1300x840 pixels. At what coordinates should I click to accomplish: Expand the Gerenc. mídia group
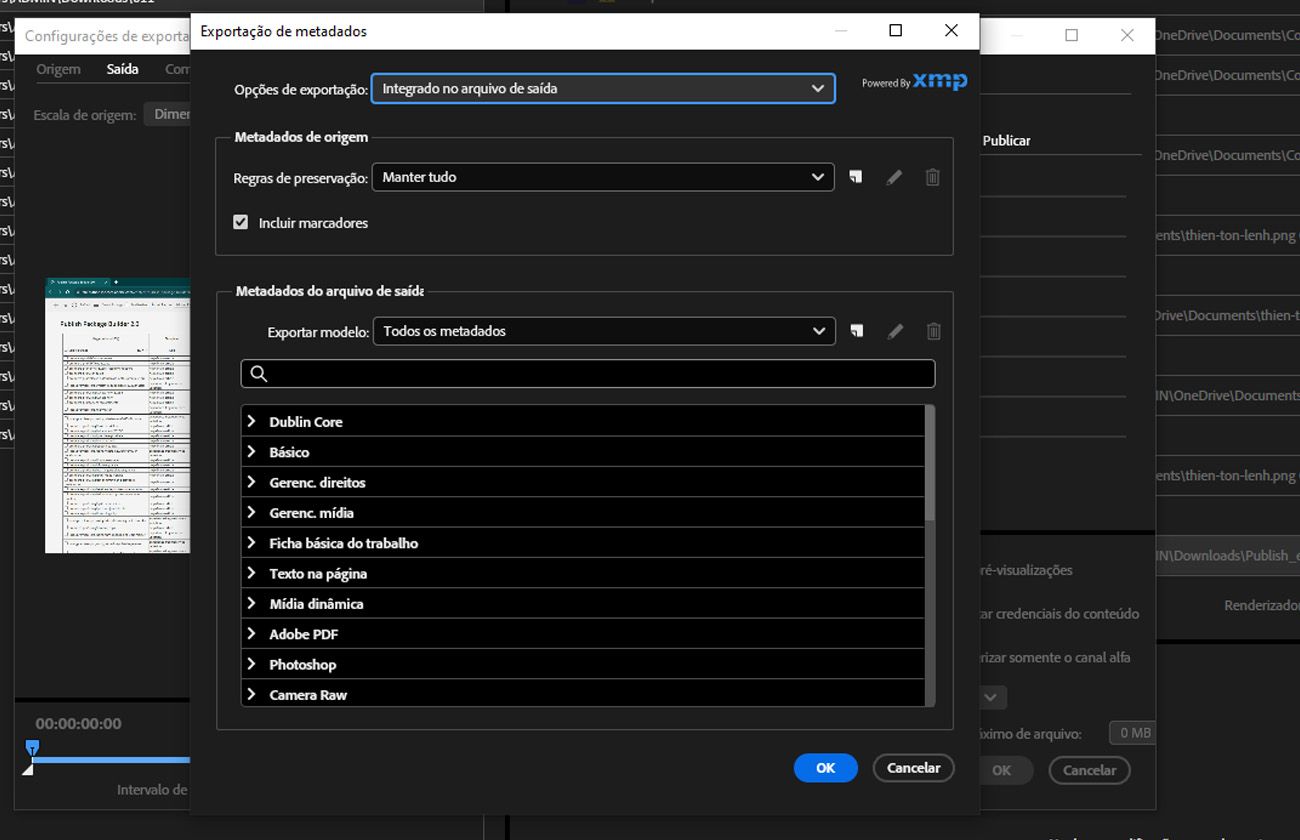tap(251, 513)
